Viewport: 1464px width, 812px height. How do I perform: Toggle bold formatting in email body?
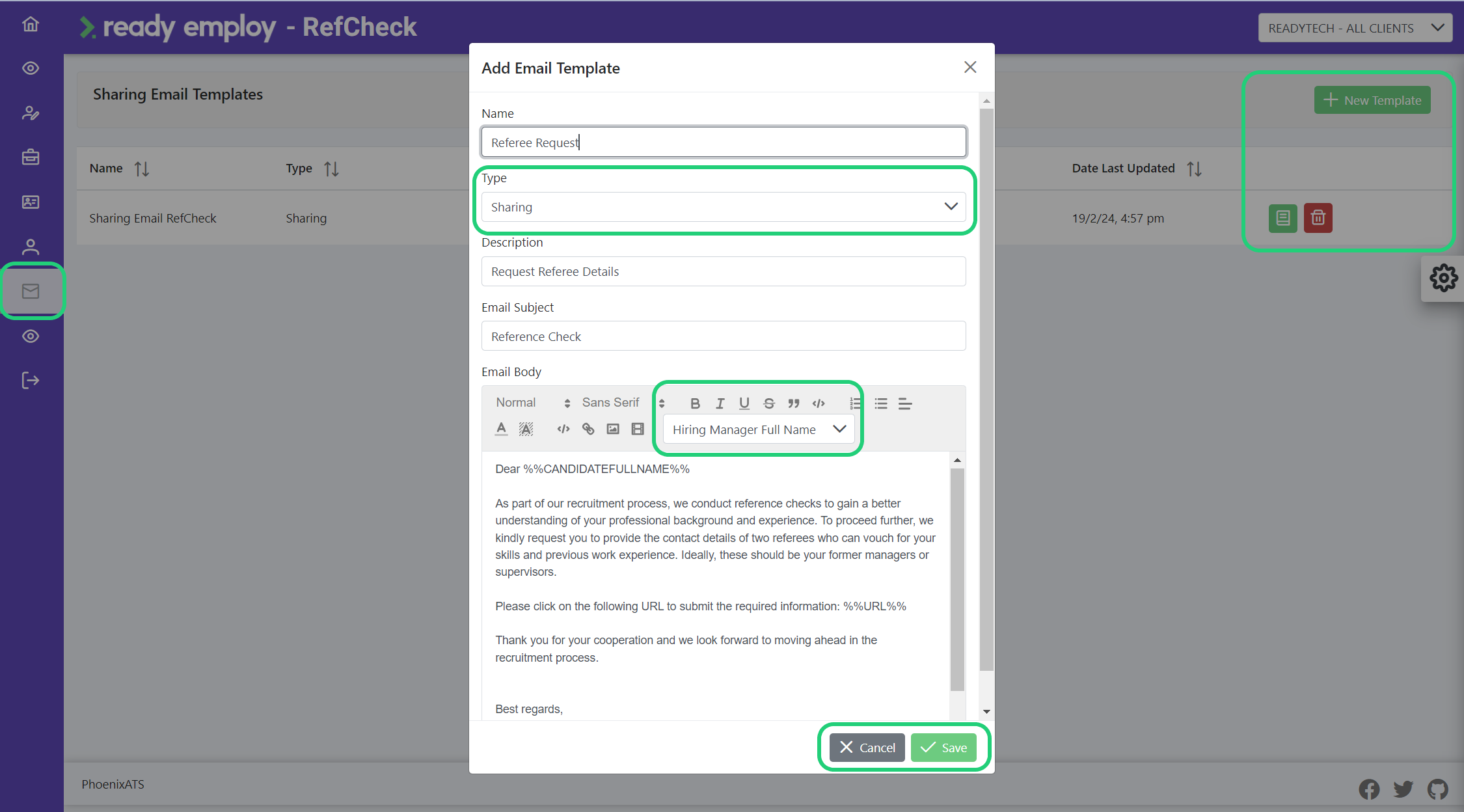pos(695,403)
